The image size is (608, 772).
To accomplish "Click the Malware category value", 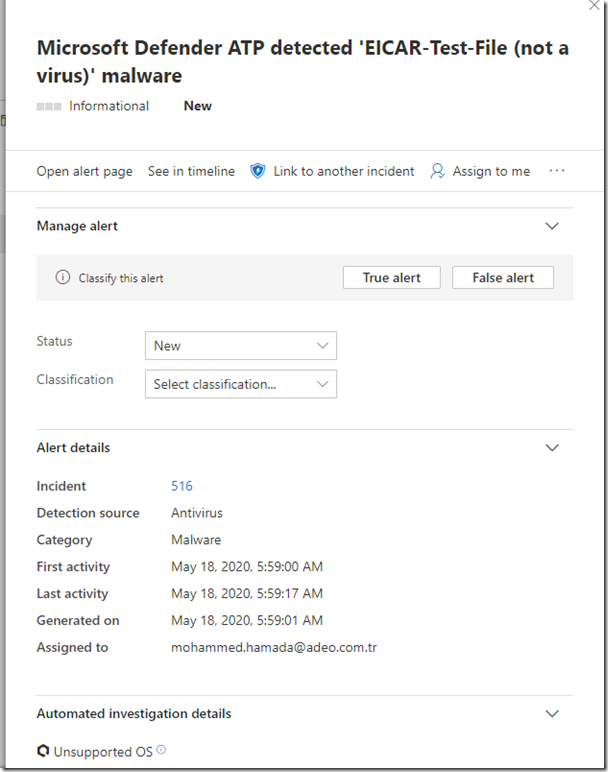I will coord(196,540).
